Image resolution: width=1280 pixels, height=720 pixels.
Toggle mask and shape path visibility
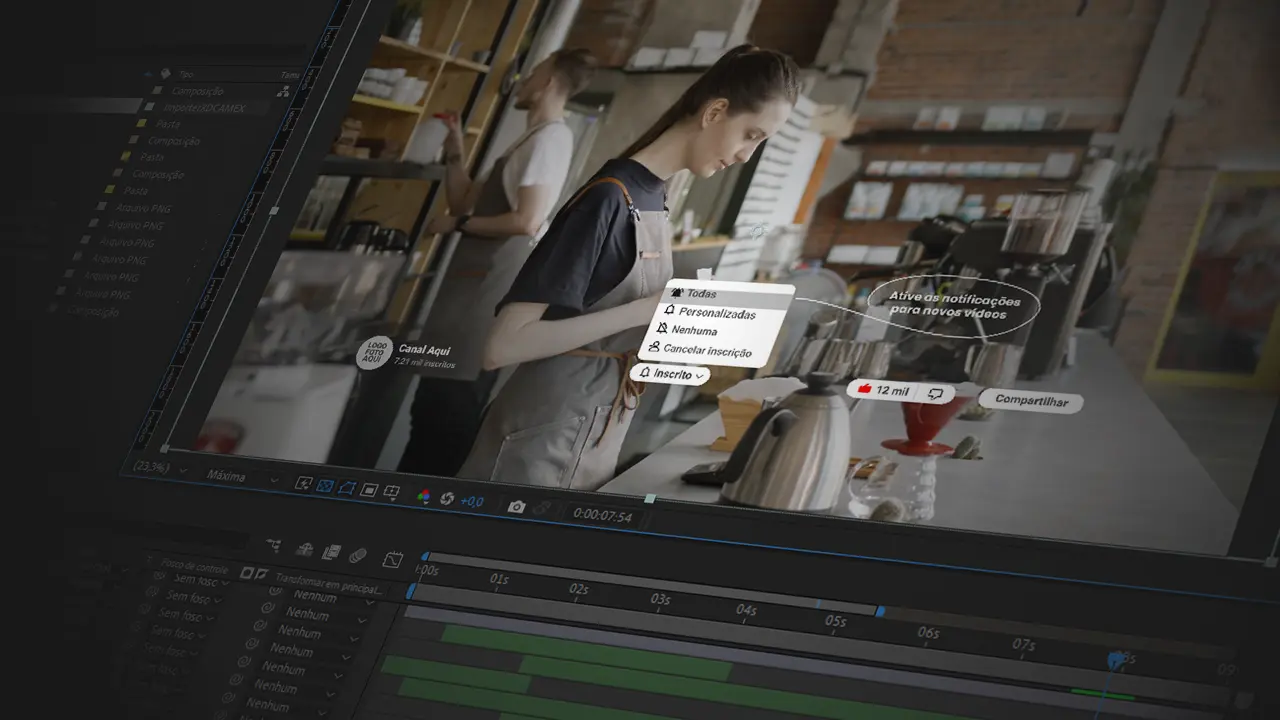[x=346, y=487]
